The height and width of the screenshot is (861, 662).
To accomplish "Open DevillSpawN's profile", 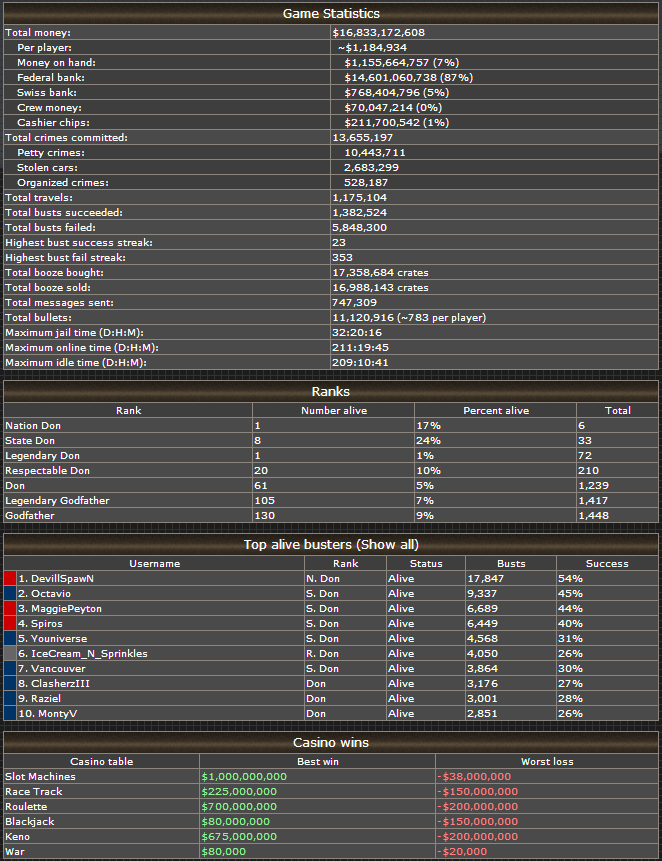I will (62, 579).
